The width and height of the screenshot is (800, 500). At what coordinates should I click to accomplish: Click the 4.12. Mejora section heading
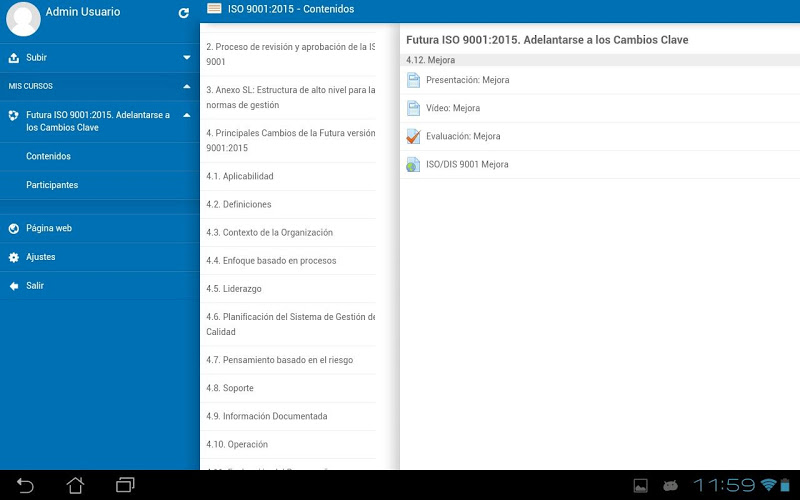tap(431, 60)
